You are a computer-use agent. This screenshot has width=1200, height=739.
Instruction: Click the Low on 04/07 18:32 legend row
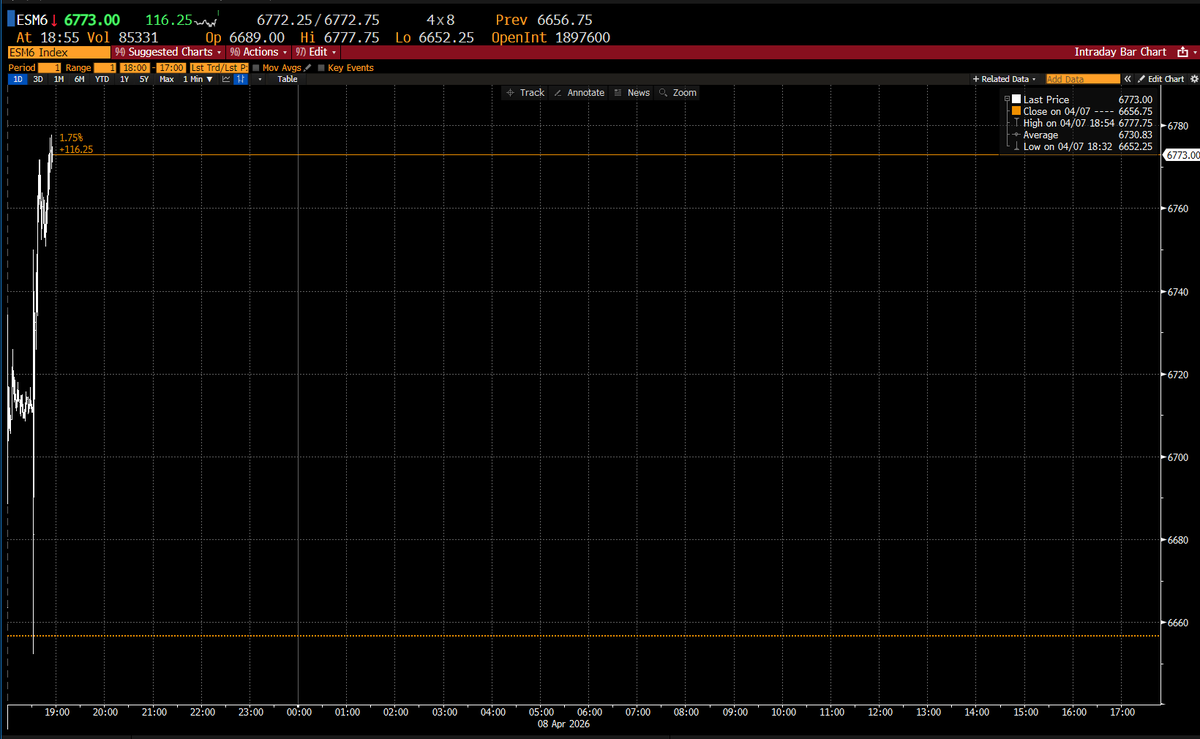(x=1082, y=146)
